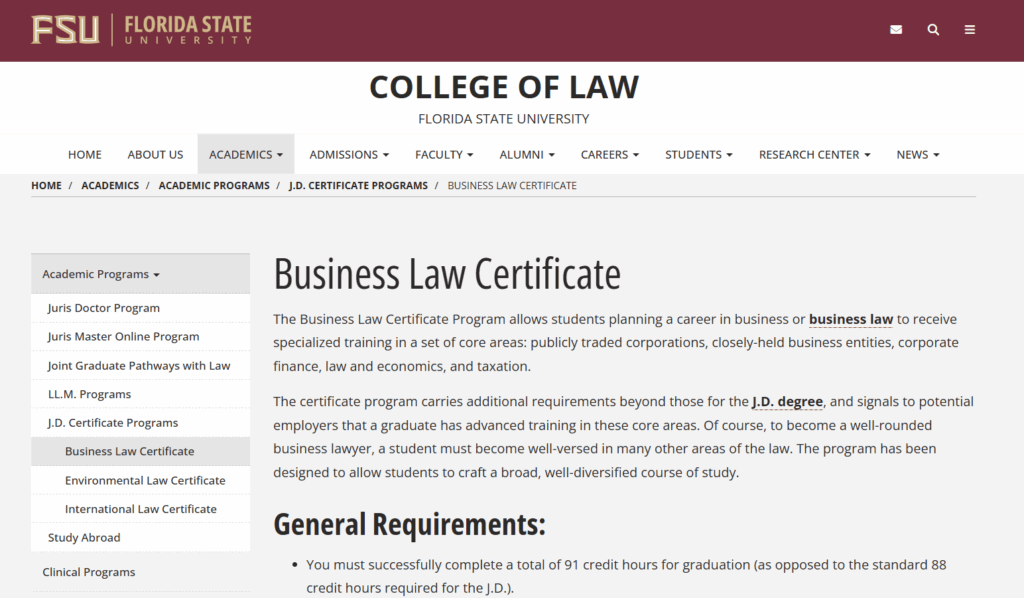
Task: Click the FLORIDA STATE UNIVERSITY subtitle text
Action: (504, 119)
